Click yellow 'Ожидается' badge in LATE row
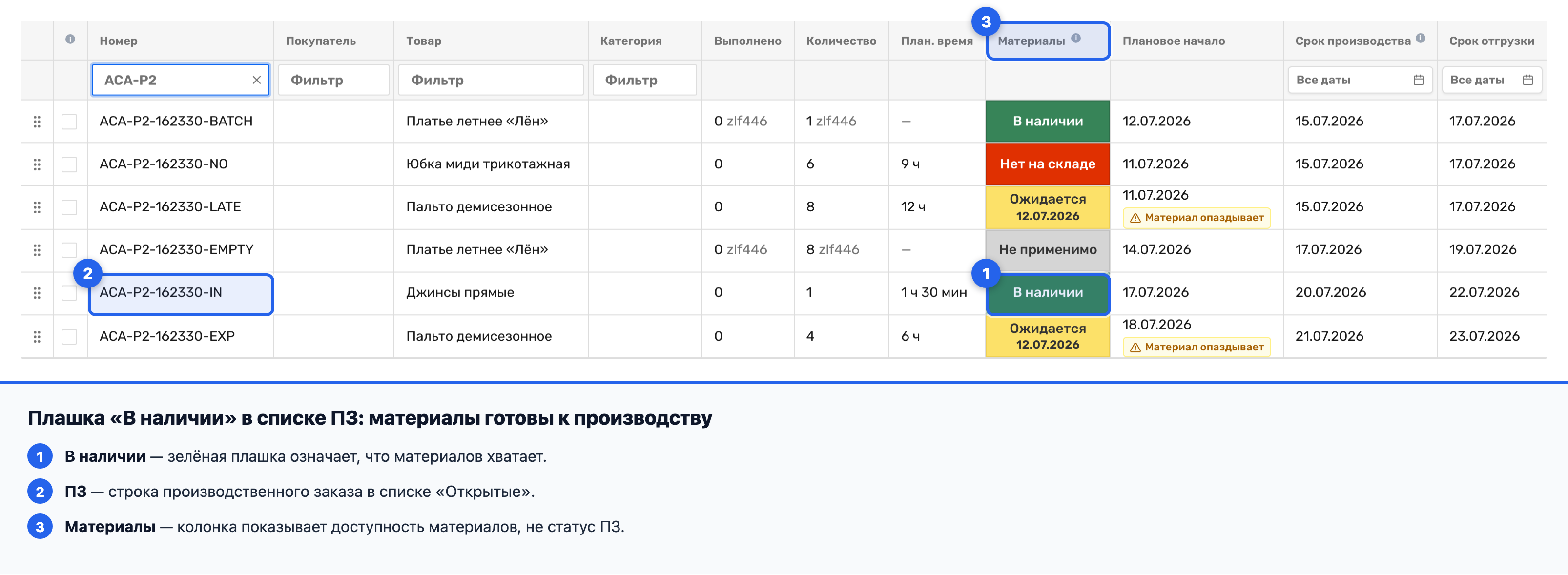 click(x=1048, y=207)
